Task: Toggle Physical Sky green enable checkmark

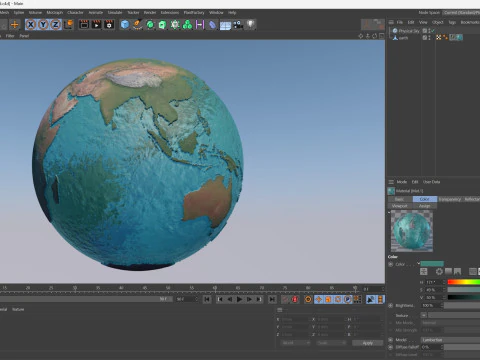Action: pos(432,31)
